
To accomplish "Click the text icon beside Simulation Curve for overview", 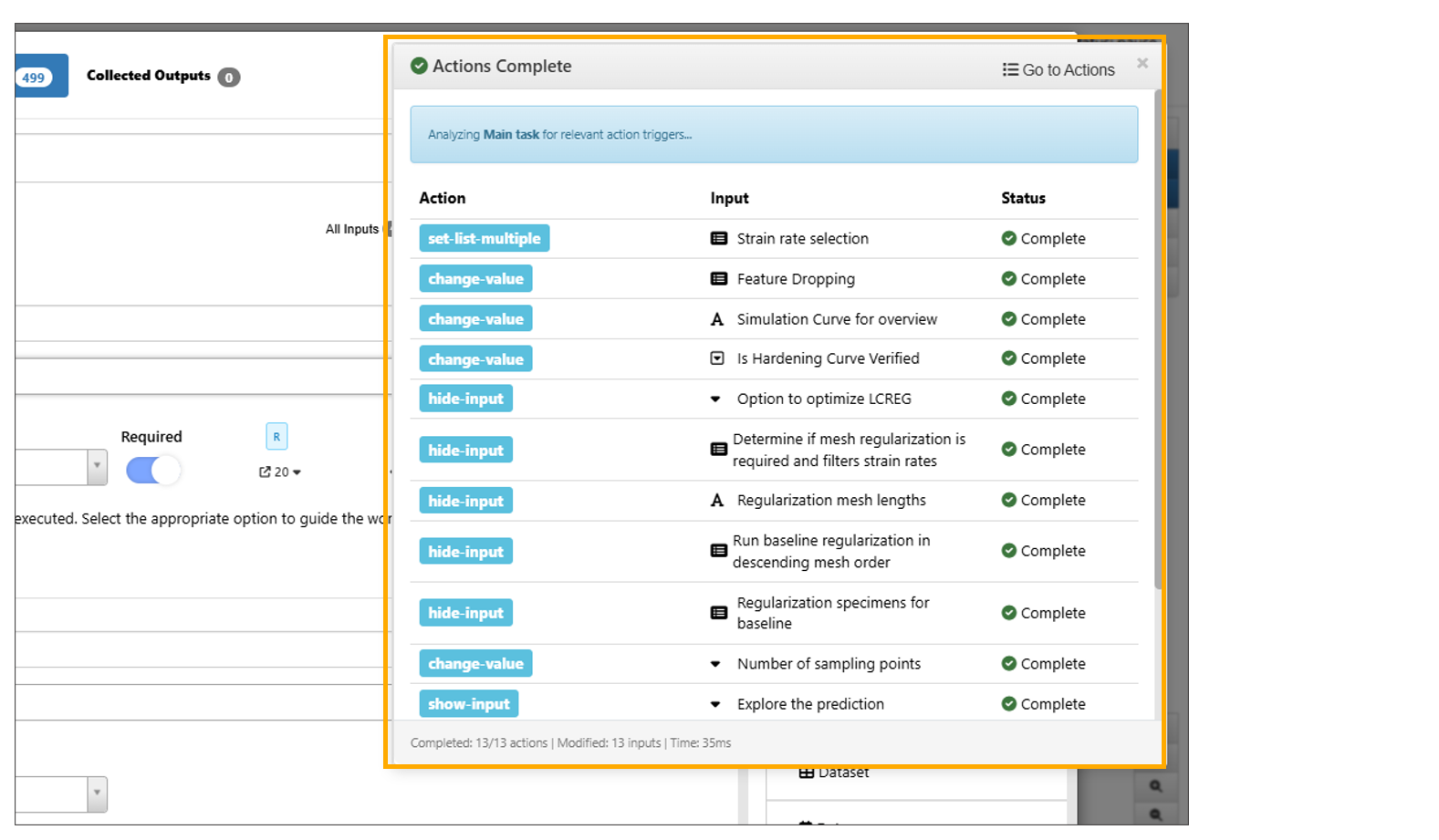I will (717, 319).
